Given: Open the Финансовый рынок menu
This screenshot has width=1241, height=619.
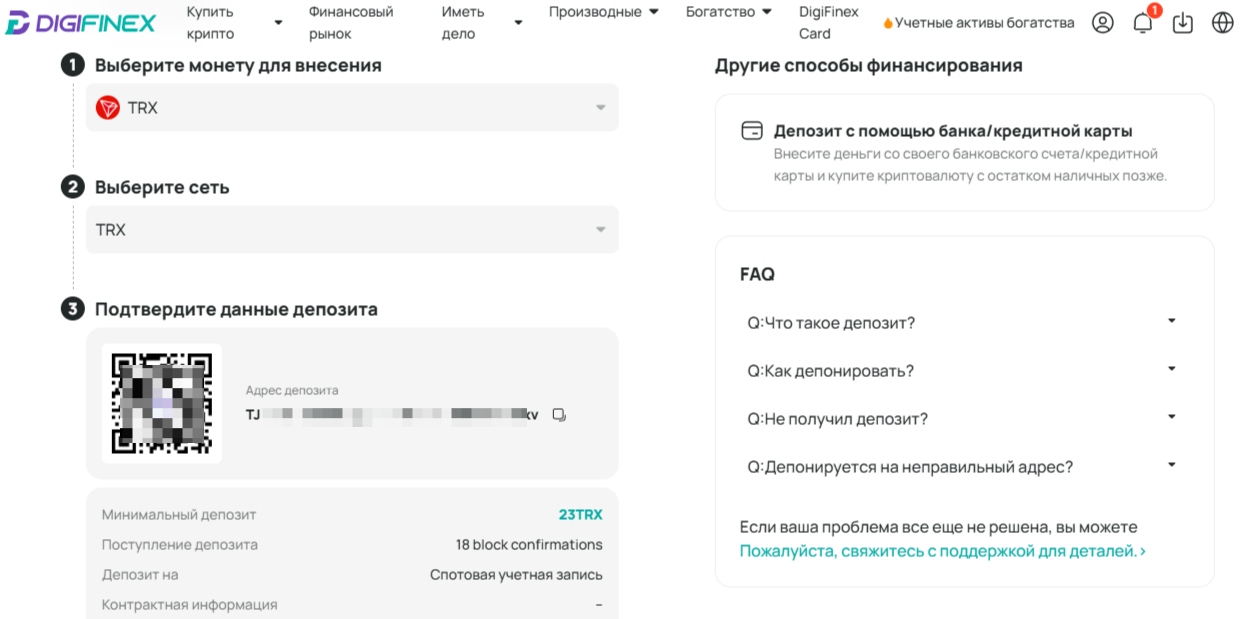Looking at the screenshot, I should (351, 23).
